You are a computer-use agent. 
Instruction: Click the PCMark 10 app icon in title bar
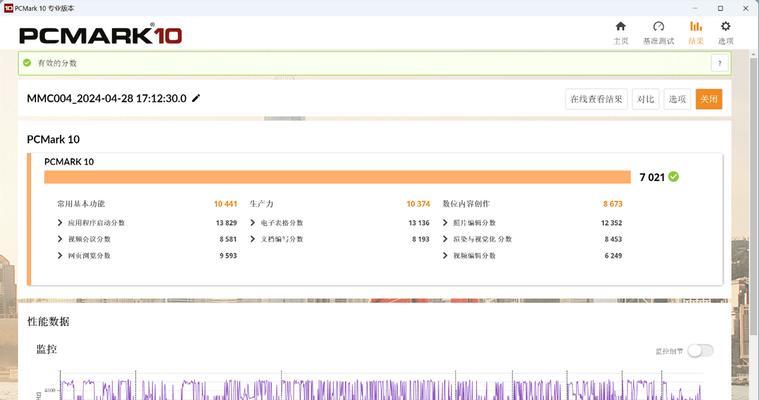pyautogui.click(x=8, y=8)
